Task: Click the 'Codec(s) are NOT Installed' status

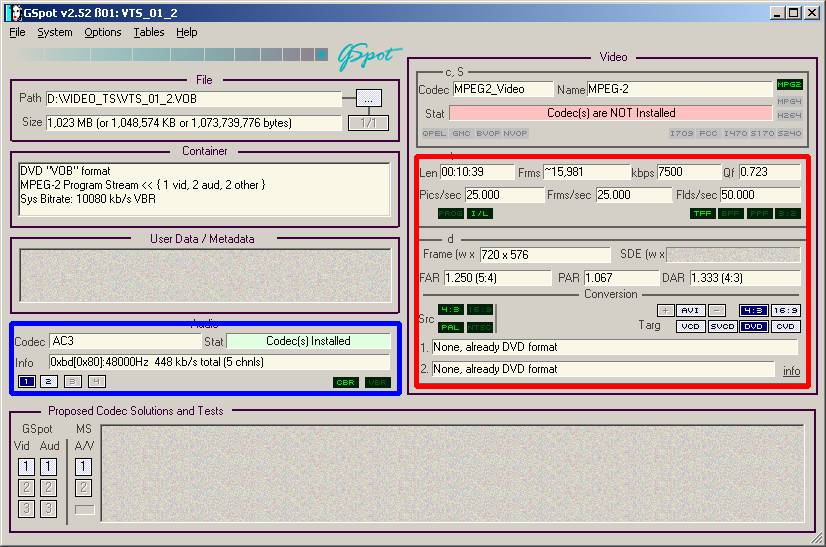Action: [x=611, y=113]
